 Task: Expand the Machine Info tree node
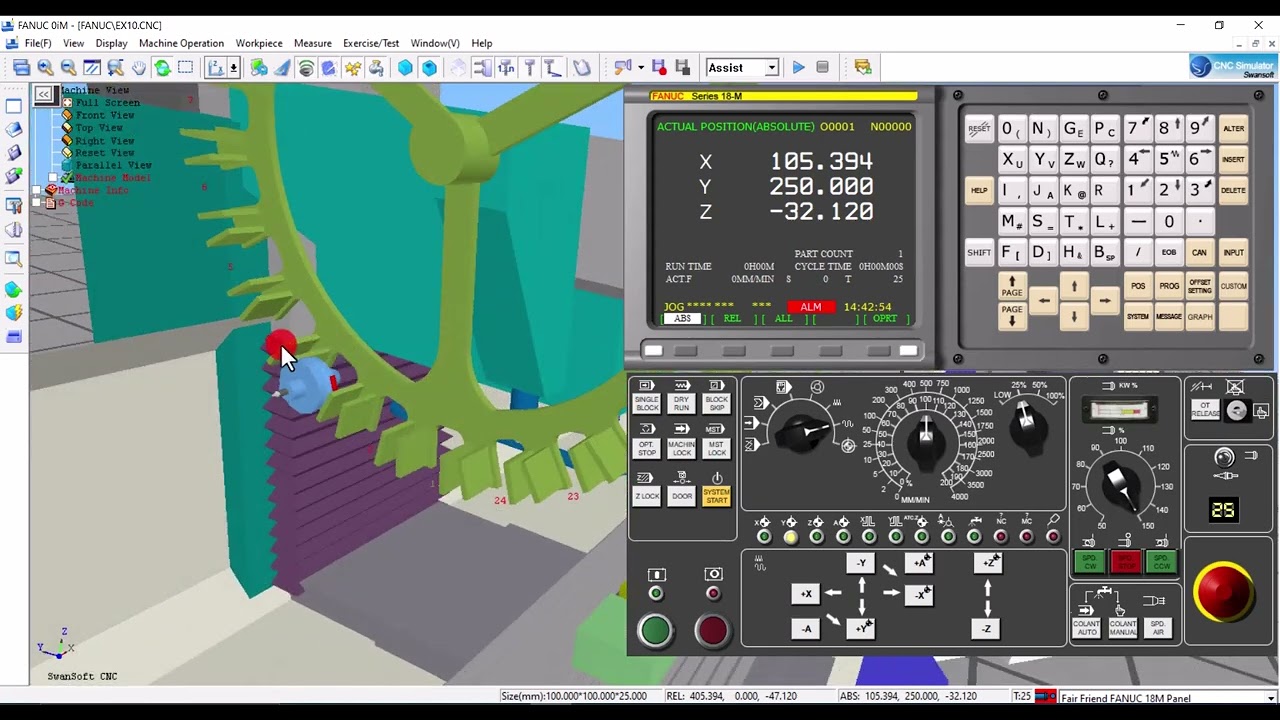pyautogui.click(x=38, y=190)
